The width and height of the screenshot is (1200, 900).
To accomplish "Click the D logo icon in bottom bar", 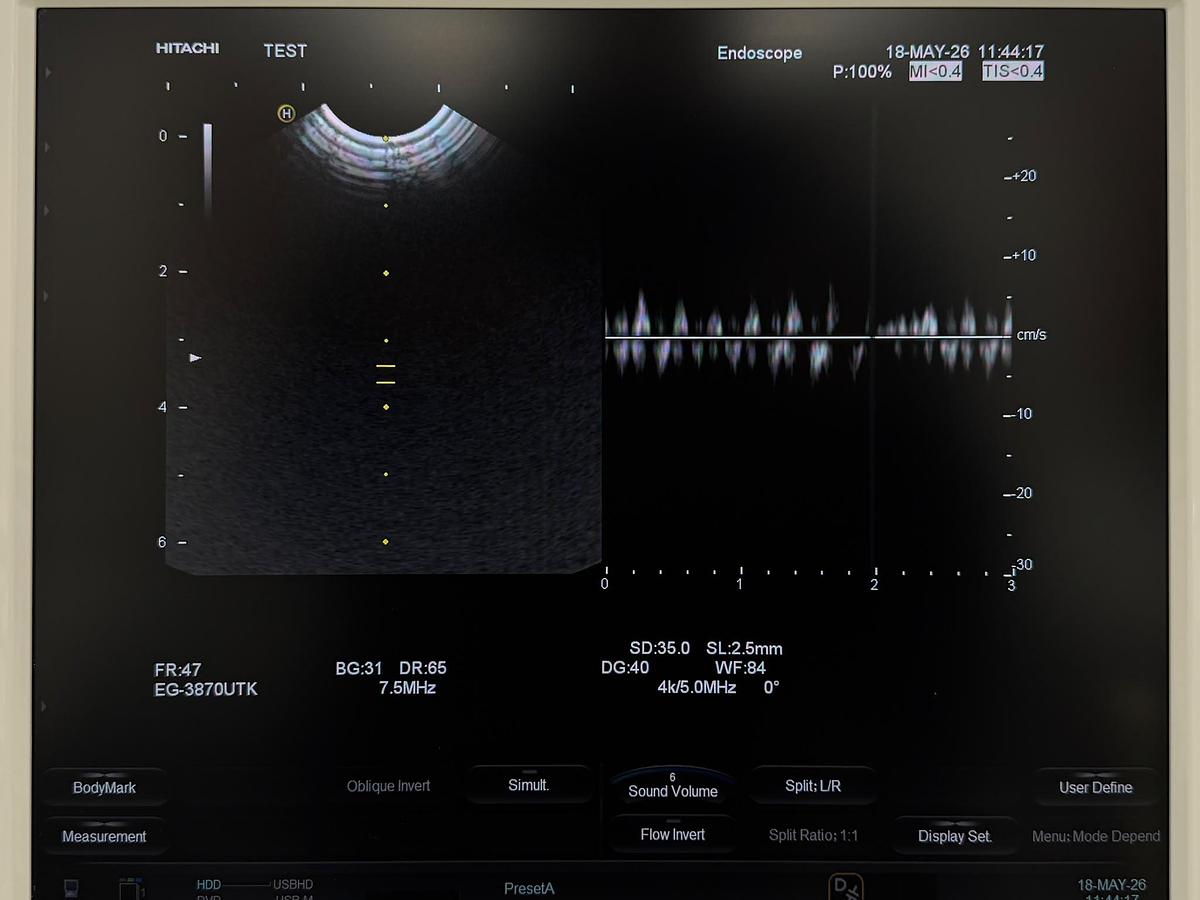I will tap(846, 886).
